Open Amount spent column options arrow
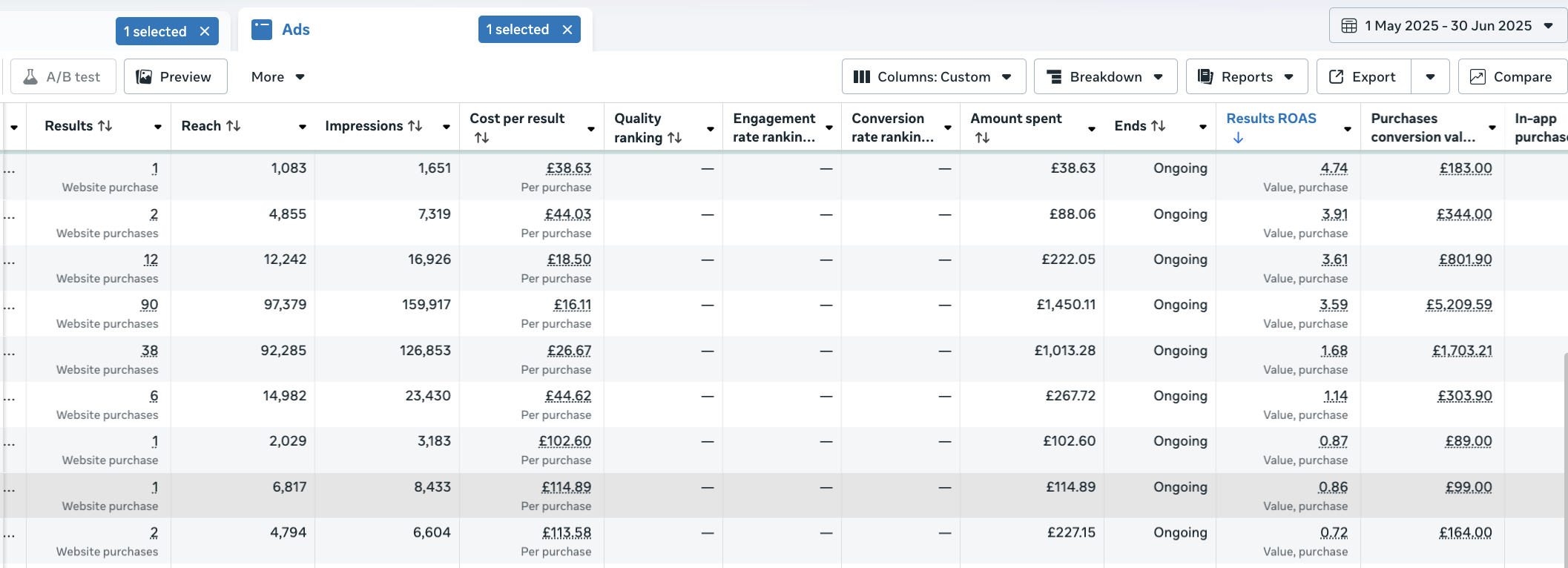1568x568 pixels. point(1092,128)
